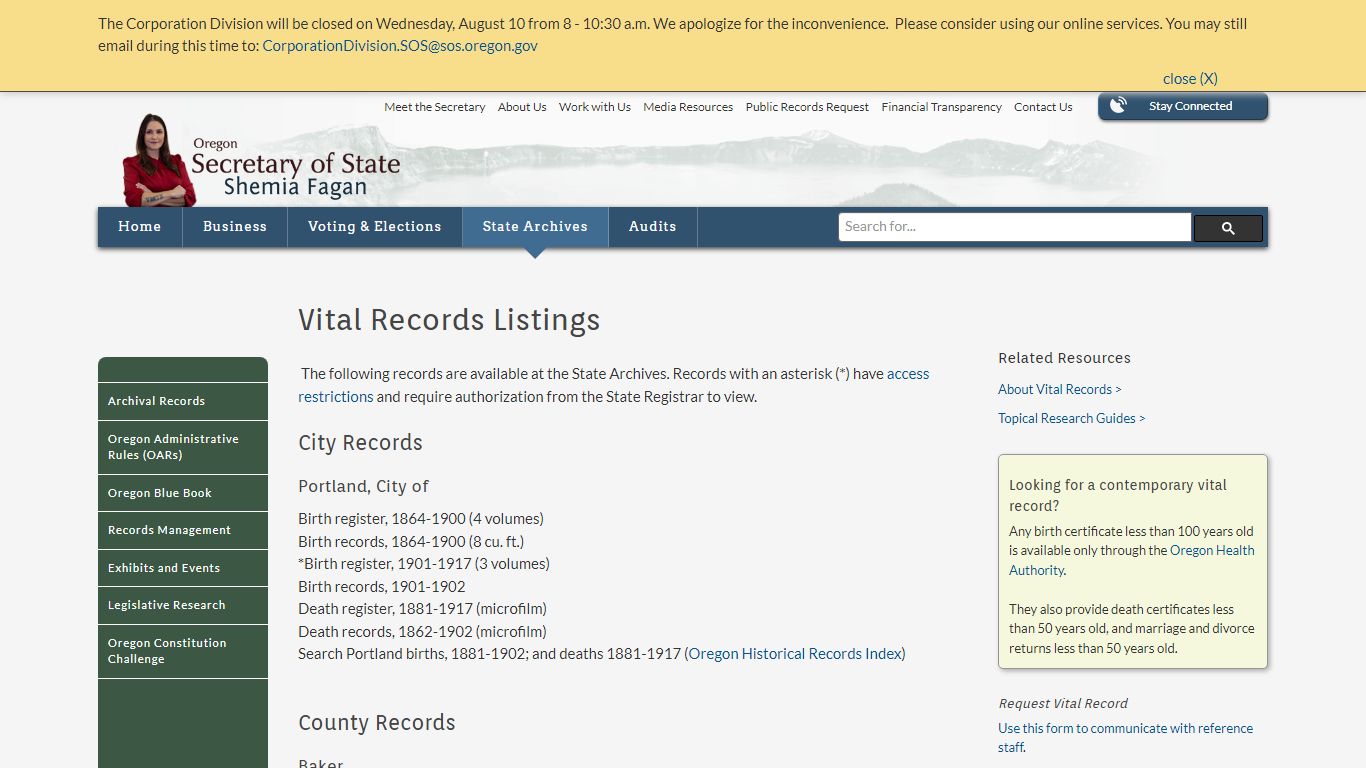Click Looking for a contemporary vital record? heading
The height and width of the screenshot is (768, 1366).
1118,495
